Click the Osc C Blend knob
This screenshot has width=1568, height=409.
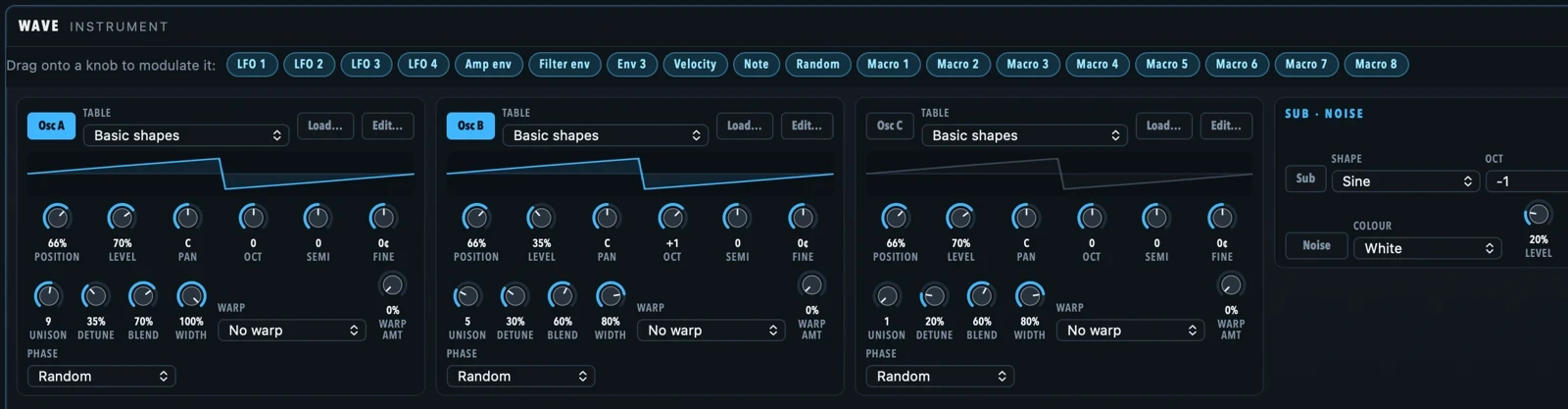point(981,295)
